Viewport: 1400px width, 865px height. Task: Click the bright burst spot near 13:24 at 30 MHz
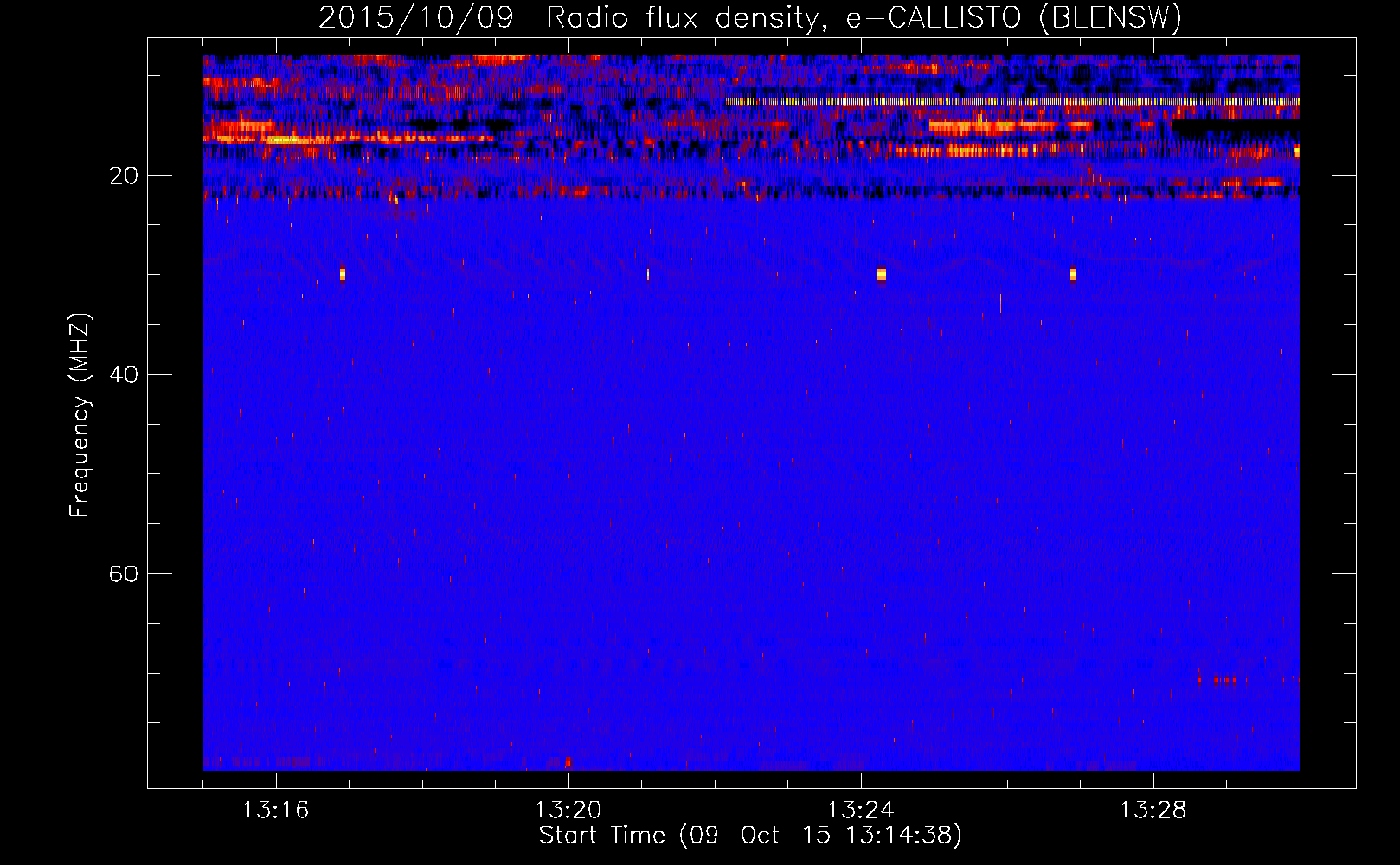[x=882, y=274]
